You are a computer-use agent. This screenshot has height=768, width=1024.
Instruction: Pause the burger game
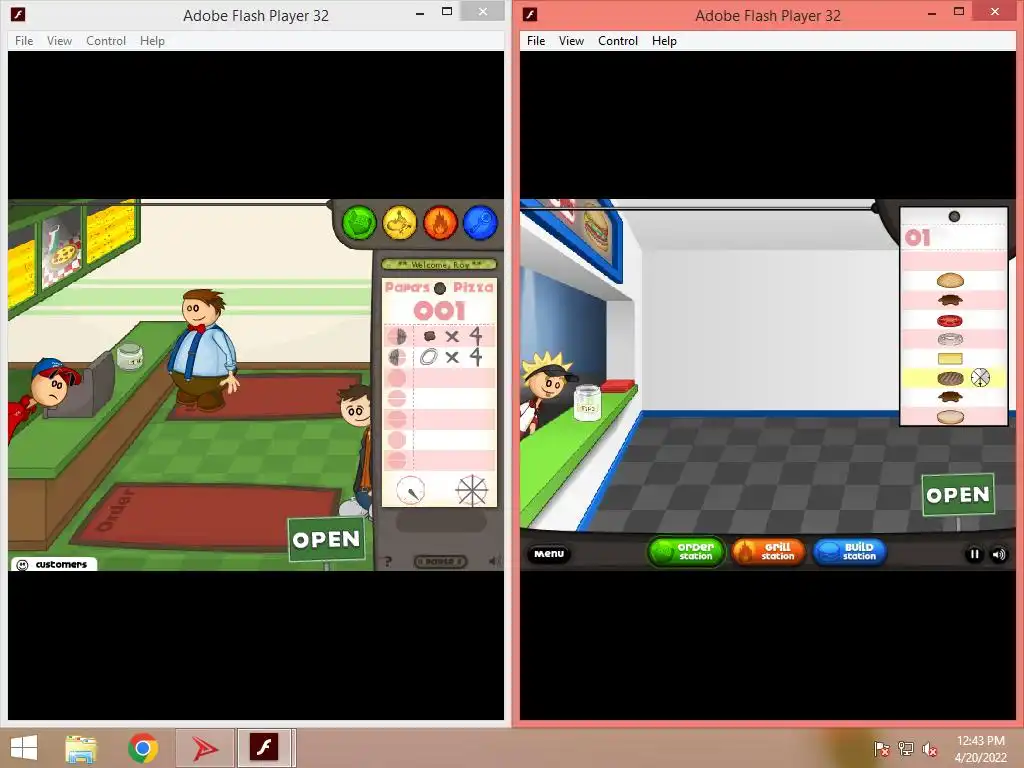[x=974, y=554]
